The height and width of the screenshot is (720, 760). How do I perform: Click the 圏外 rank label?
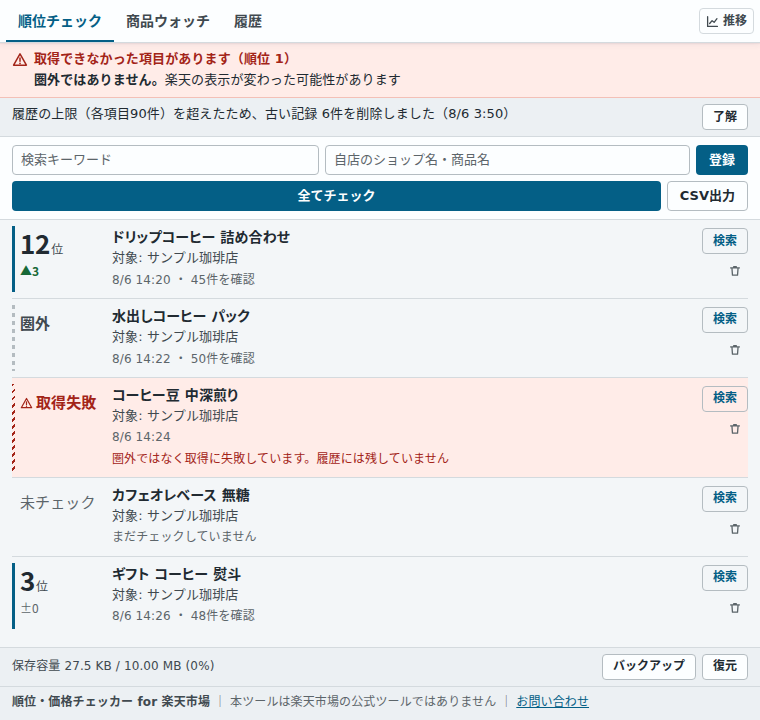point(35,324)
